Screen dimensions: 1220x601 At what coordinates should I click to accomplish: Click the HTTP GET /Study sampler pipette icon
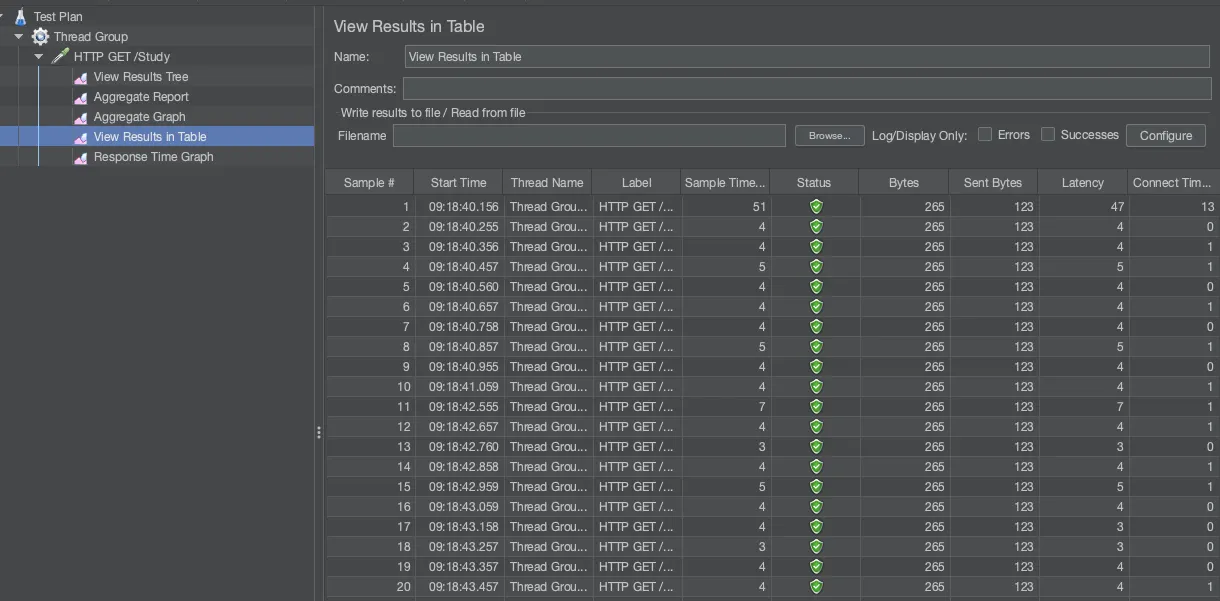(x=60, y=56)
